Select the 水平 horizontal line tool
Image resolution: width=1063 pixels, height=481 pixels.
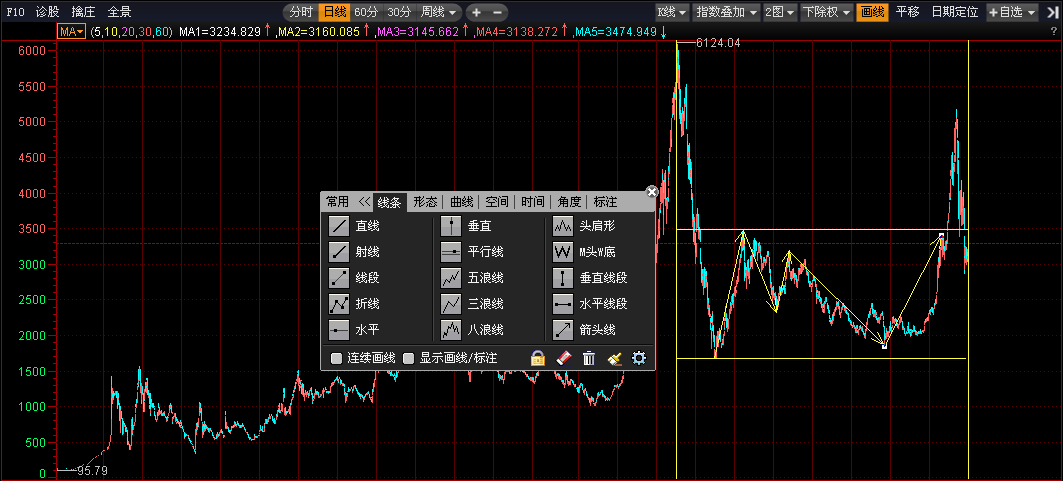(354, 330)
